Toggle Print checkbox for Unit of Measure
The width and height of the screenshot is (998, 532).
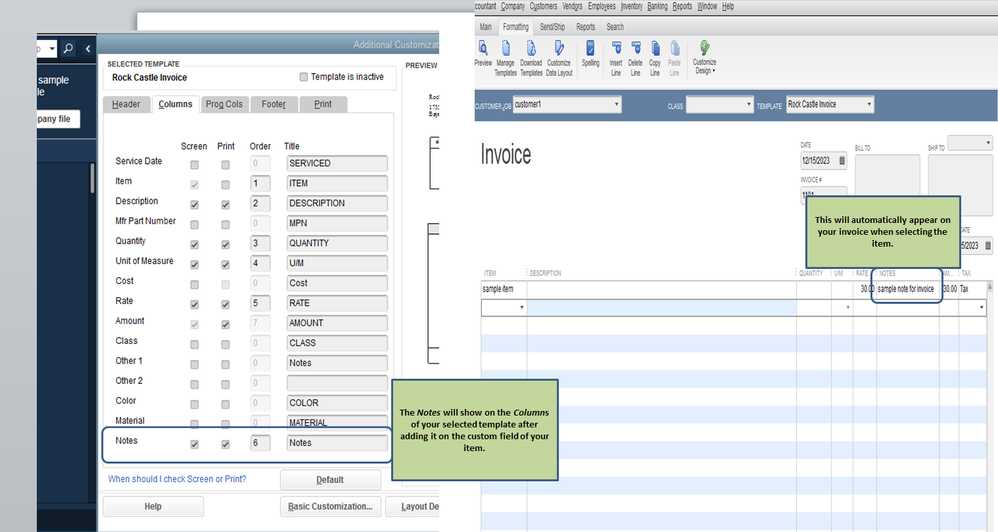(x=225, y=265)
